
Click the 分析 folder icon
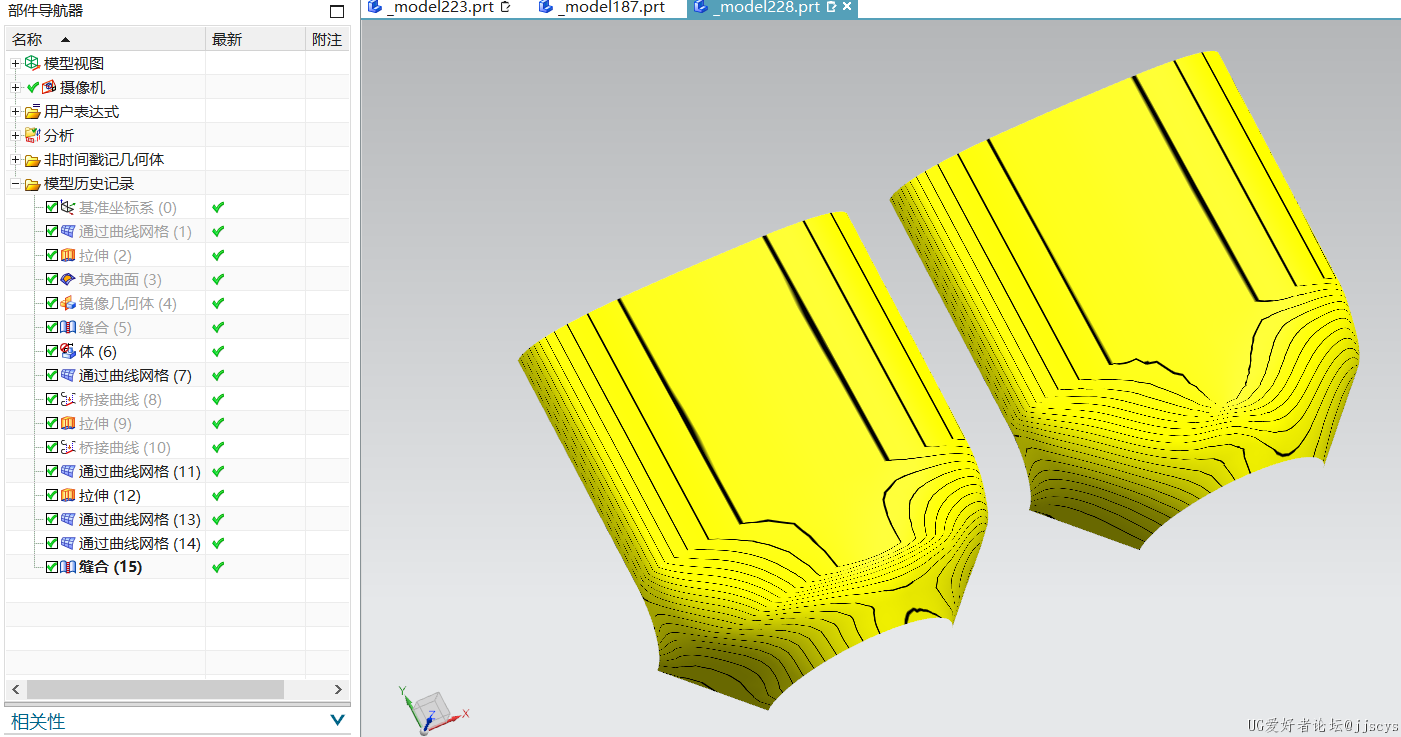(x=32, y=135)
